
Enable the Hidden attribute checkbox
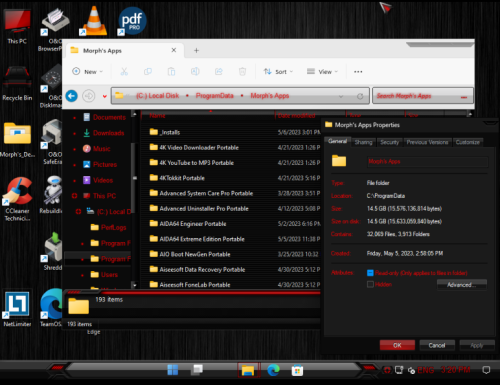point(370,284)
